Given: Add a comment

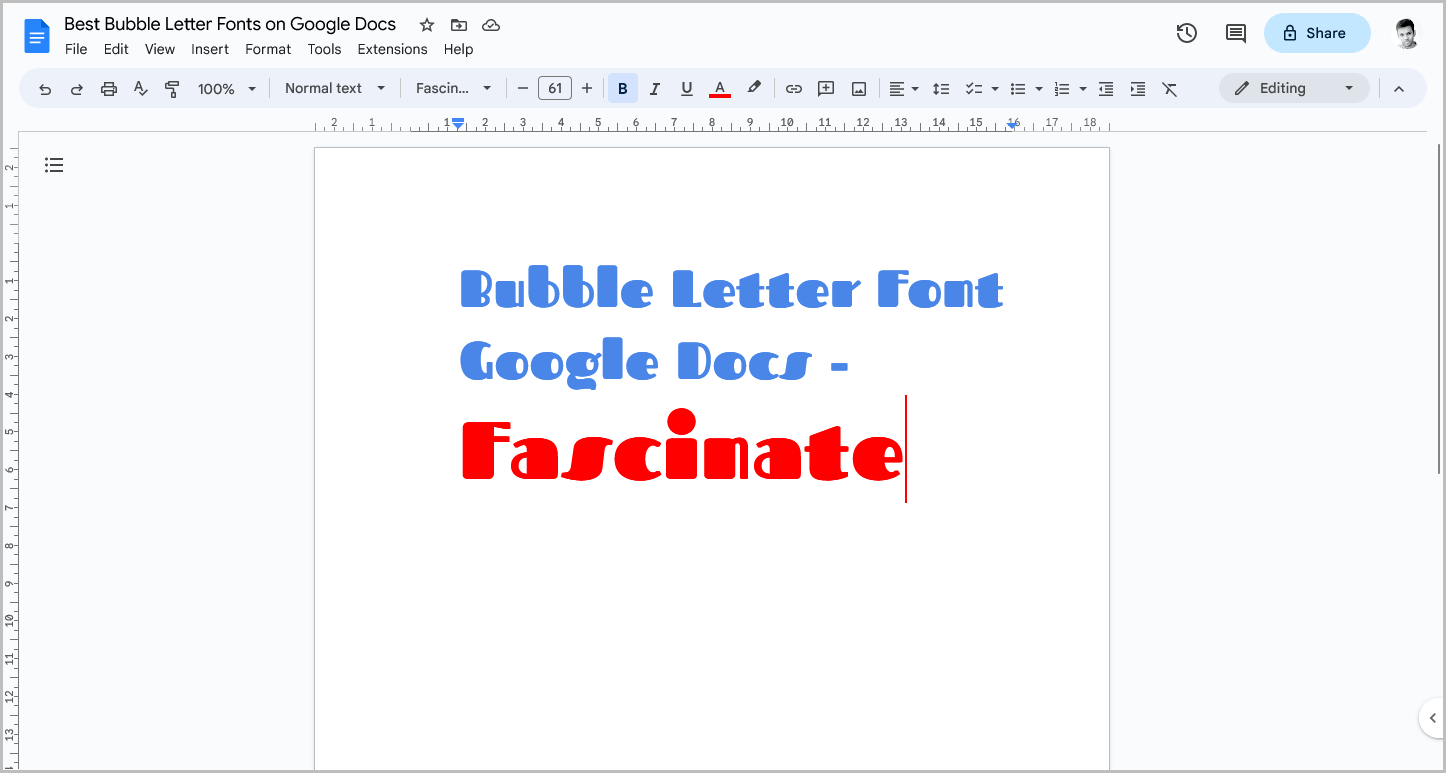Looking at the screenshot, I should coord(825,88).
